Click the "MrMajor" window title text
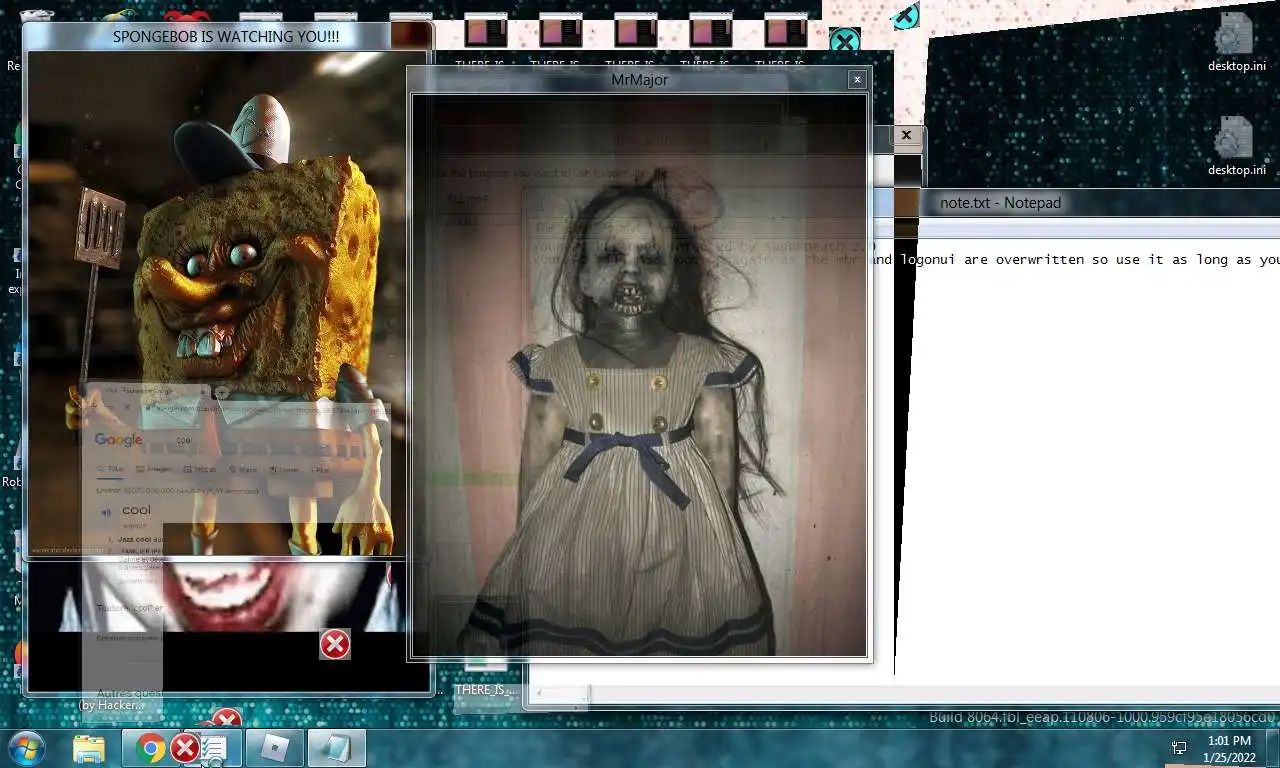Image resolution: width=1280 pixels, height=768 pixels. [639, 80]
